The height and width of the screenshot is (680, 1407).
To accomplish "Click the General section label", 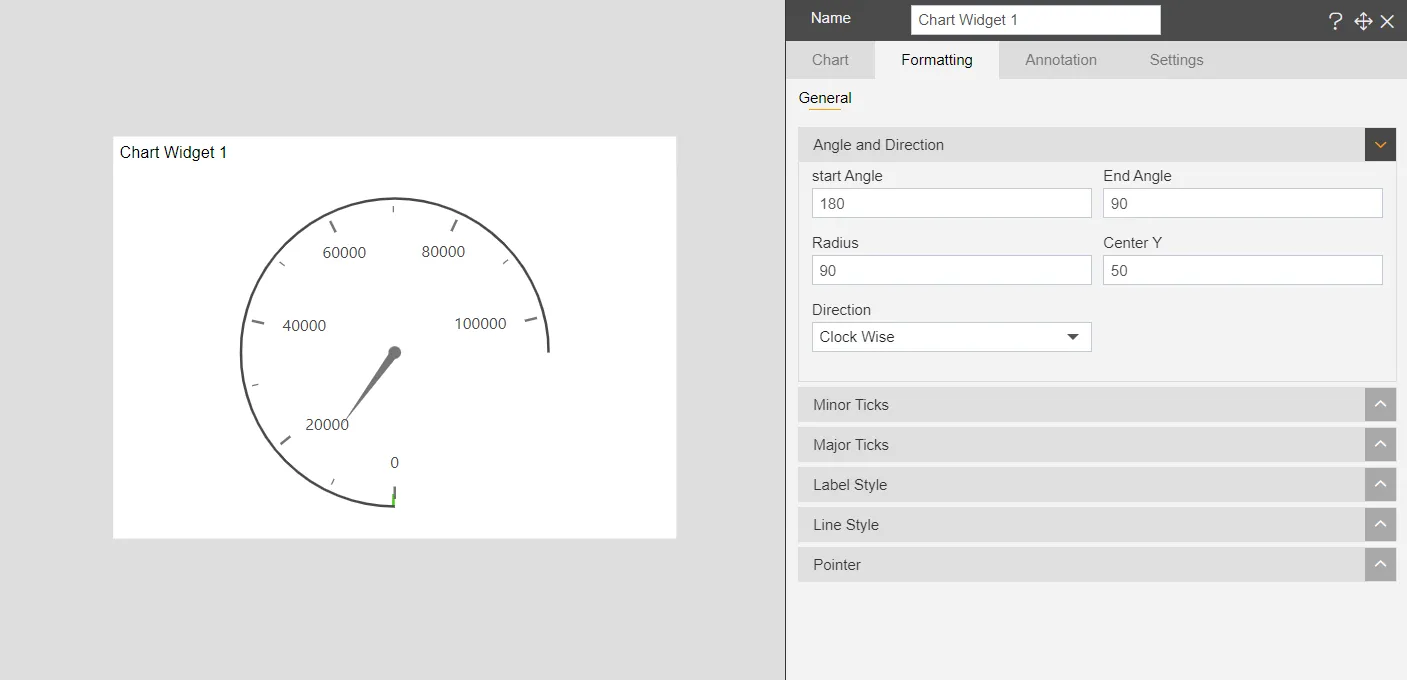I will tap(825, 98).
